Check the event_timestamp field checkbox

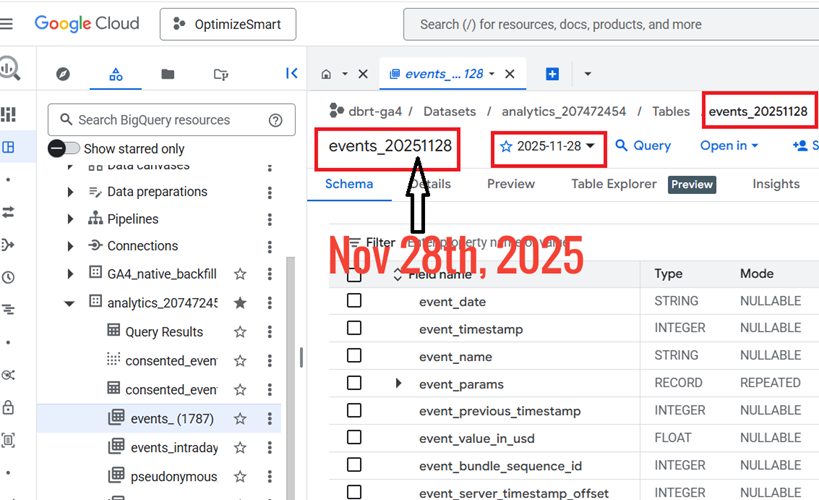354,328
